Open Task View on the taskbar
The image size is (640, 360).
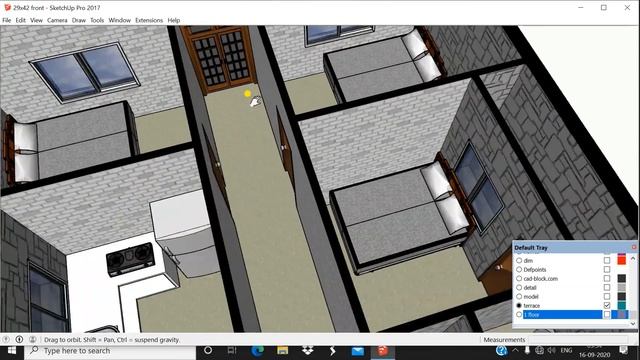[x=231, y=350]
